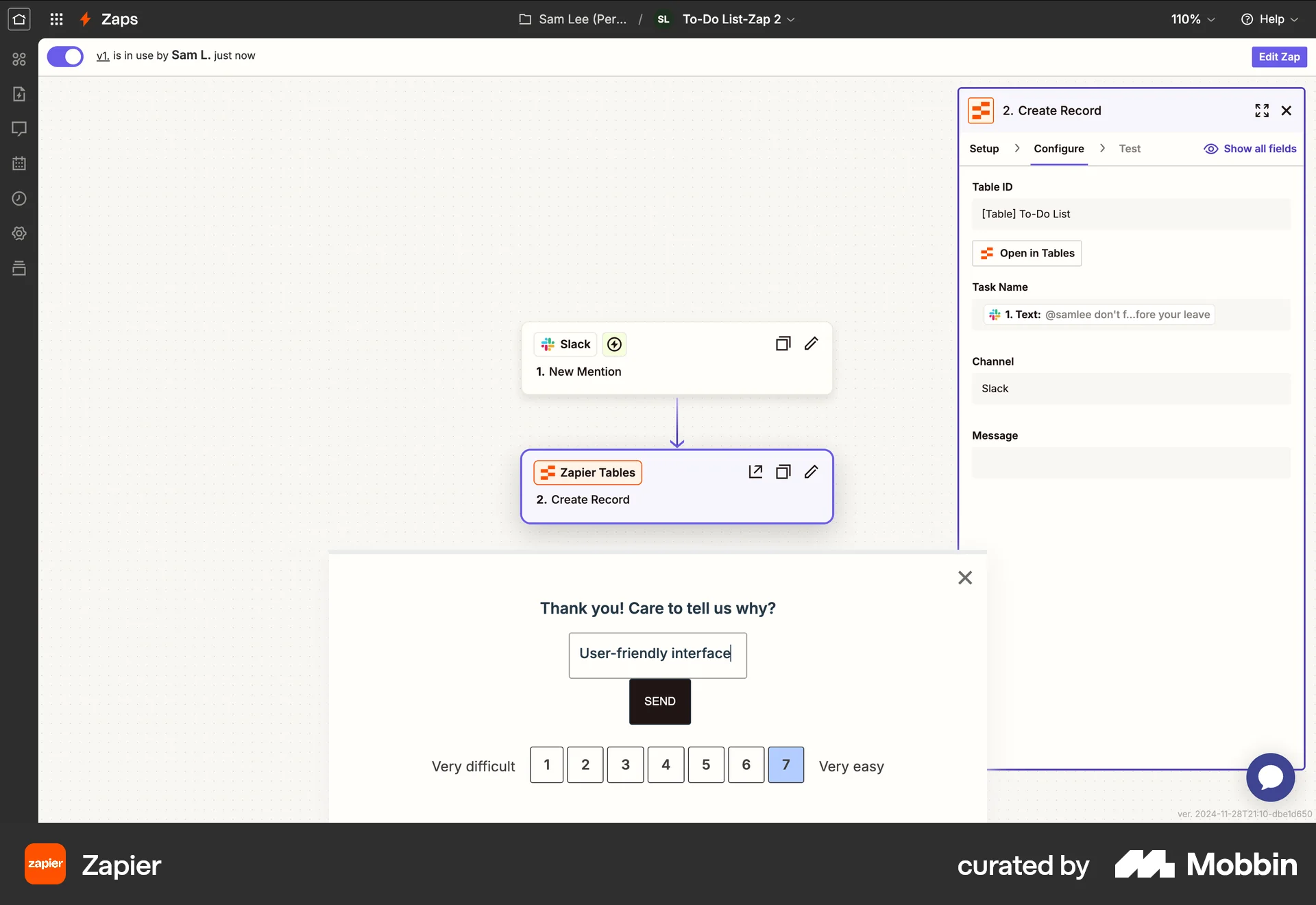Rate the experience 5 on the survey scale
1316x905 pixels.
click(x=706, y=764)
